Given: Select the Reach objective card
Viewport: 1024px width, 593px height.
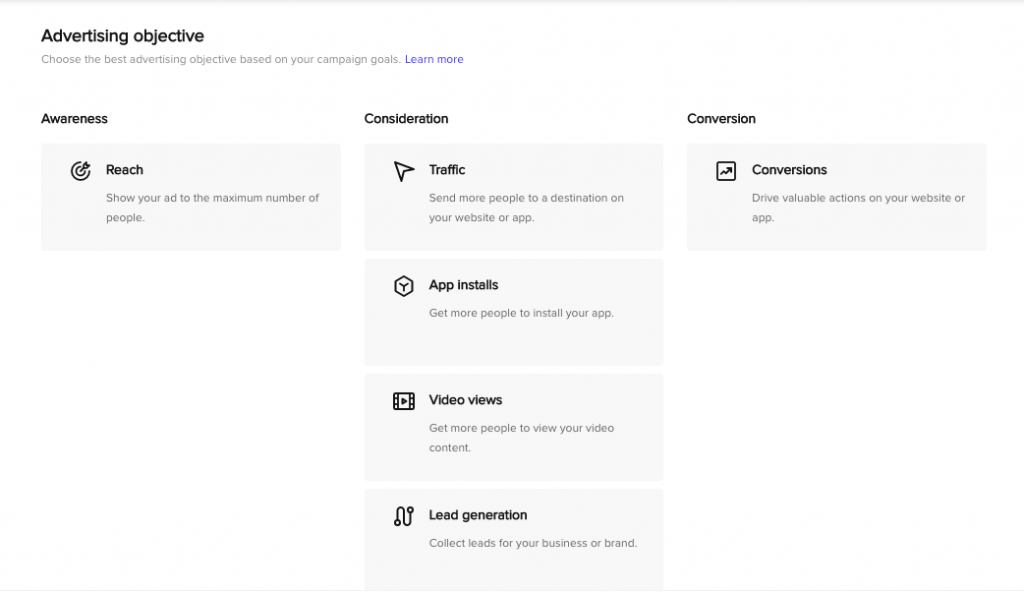Looking at the screenshot, I should [x=191, y=197].
